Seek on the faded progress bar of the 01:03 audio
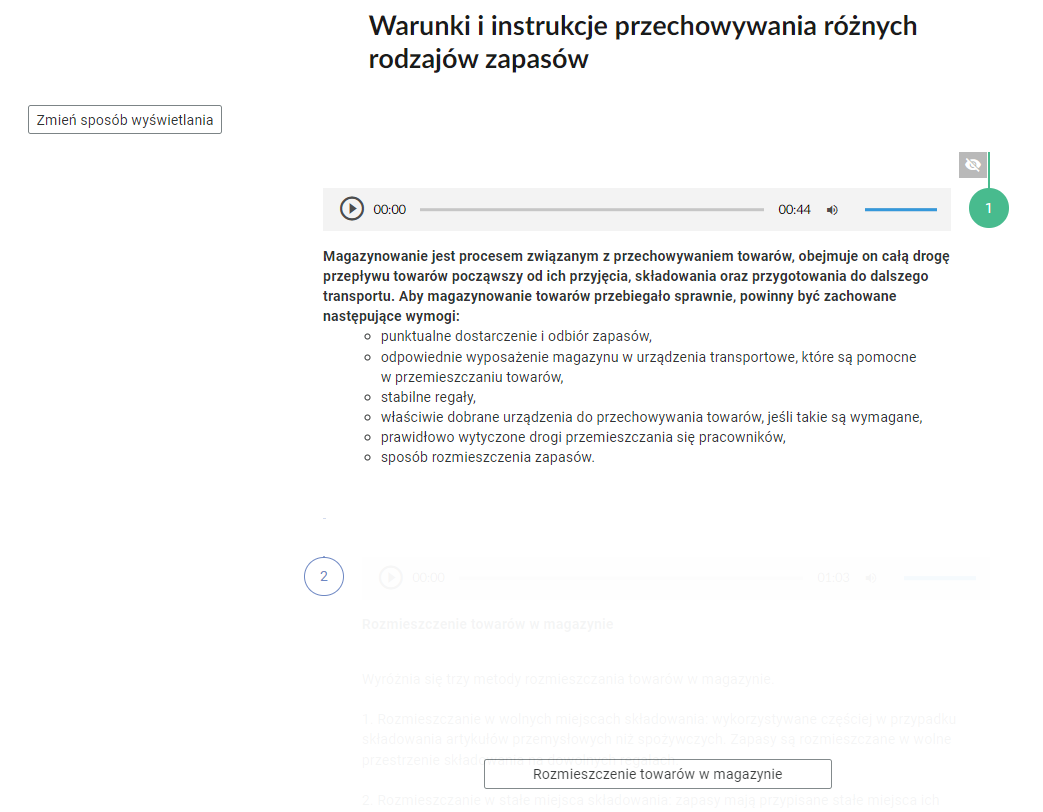 (x=631, y=578)
